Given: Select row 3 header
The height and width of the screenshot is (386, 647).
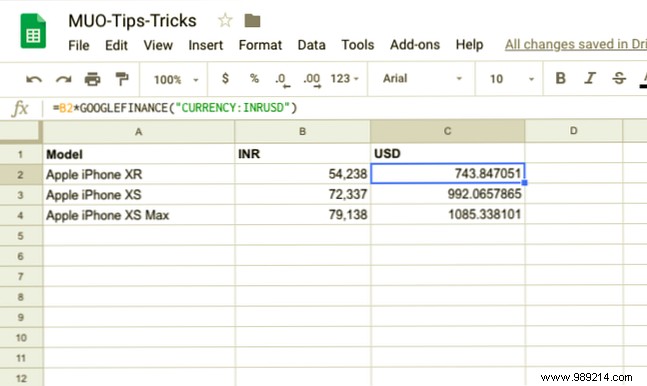Looking at the screenshot, I should pyautogui.click(x=21, y=195).
